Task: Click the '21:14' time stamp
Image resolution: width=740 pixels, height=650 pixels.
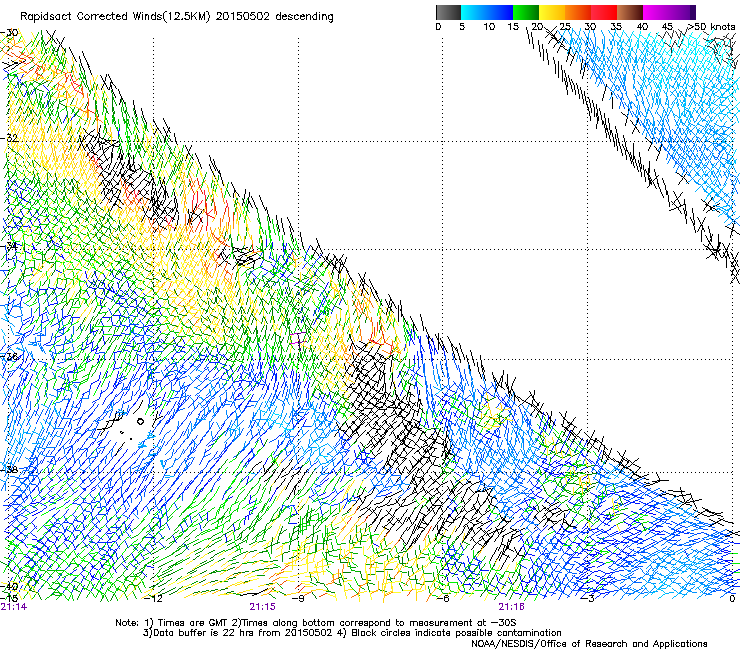Action: [14, 607]
